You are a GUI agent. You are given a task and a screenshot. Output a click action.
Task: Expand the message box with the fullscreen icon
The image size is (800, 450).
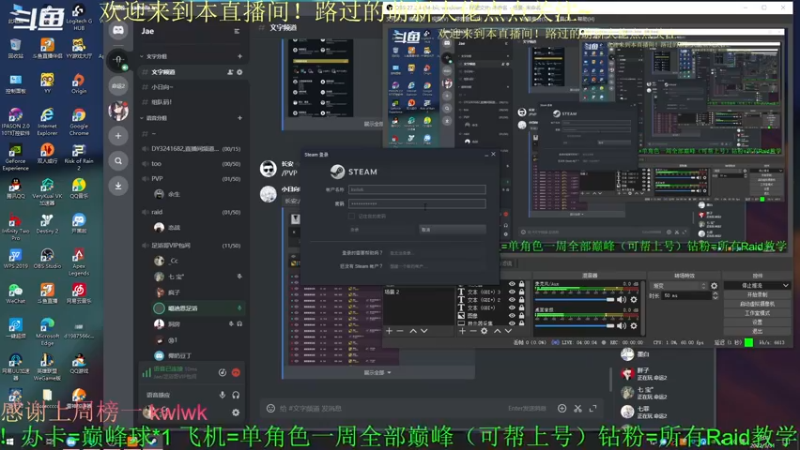593,408
